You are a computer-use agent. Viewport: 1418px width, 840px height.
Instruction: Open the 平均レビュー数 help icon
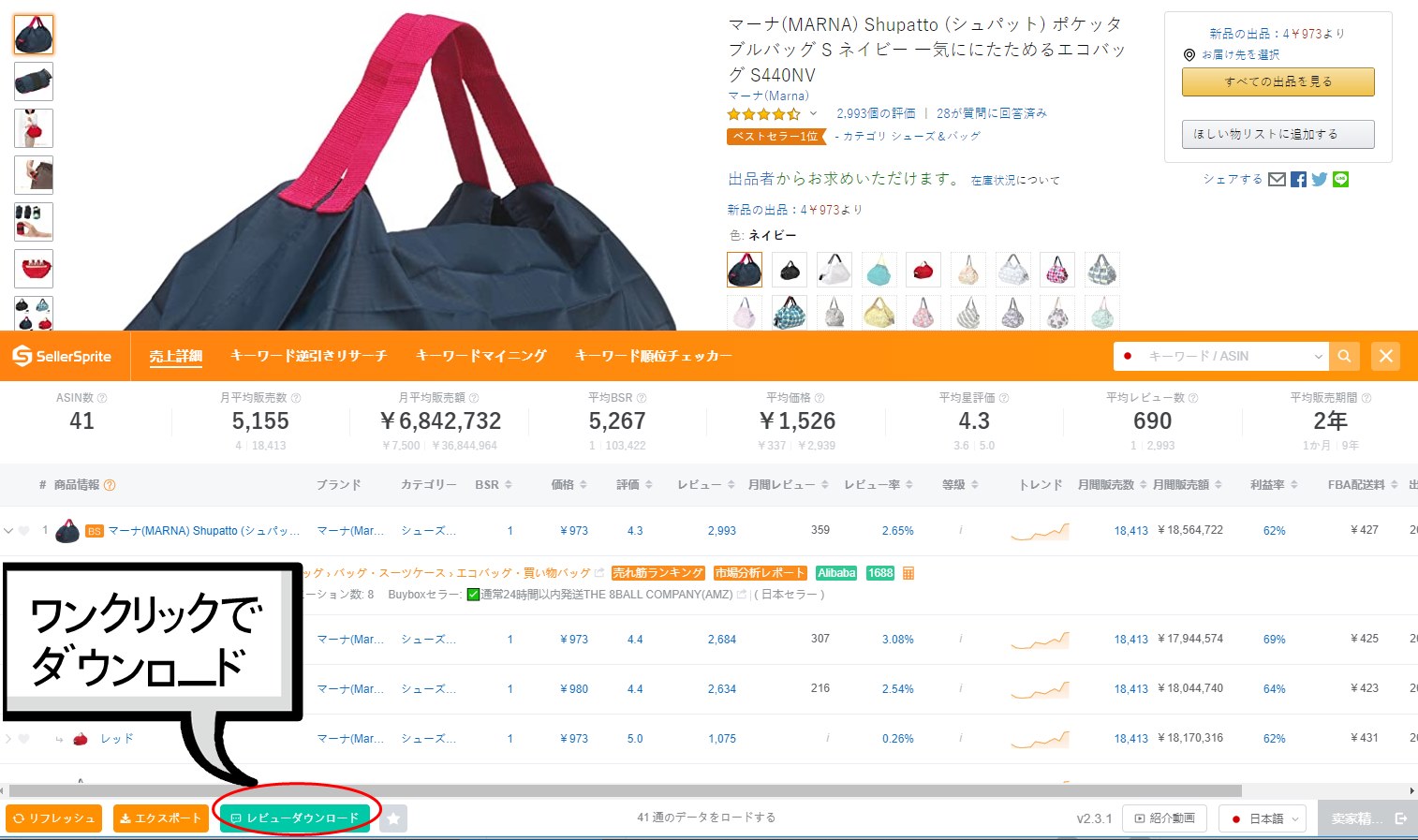[1192, 398]
